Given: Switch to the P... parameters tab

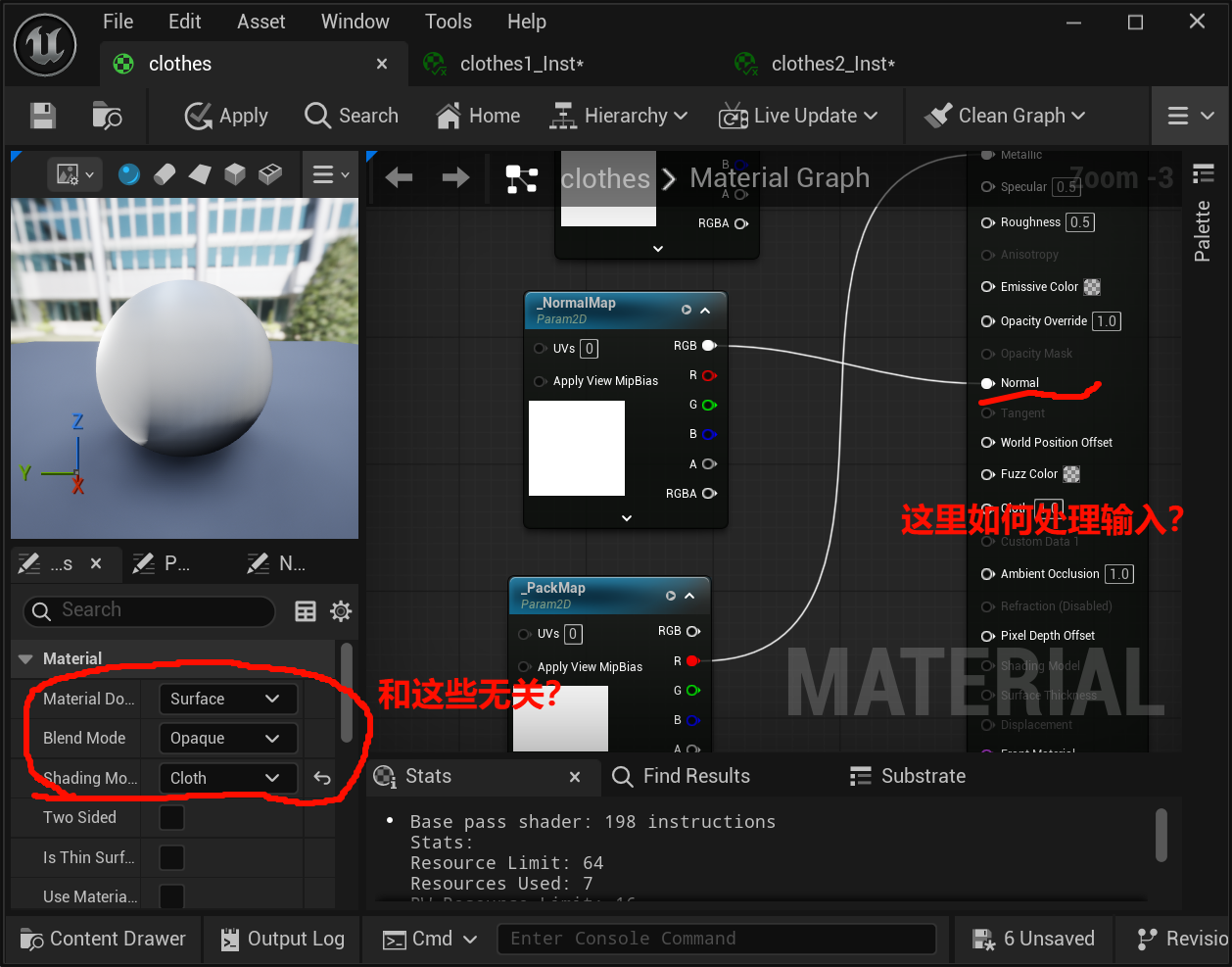Looking at the screenshot, I should (x=163, y=563).
